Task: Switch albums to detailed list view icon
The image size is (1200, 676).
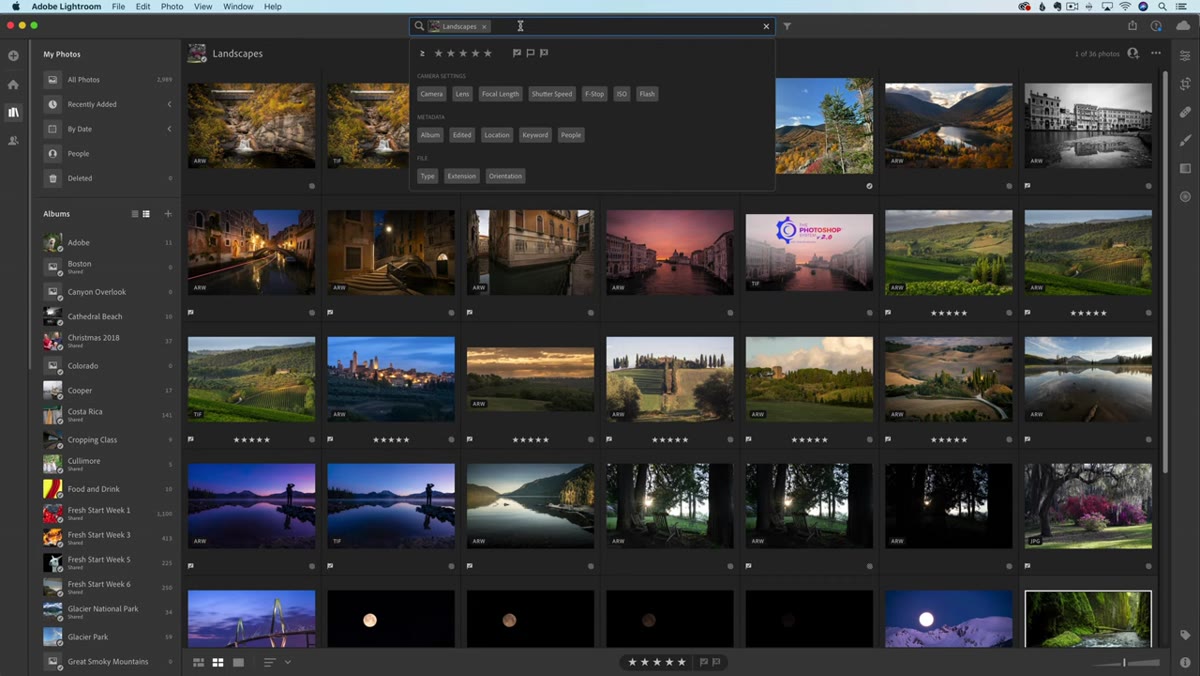Action: pyautogui.click(x=146, y=214)
